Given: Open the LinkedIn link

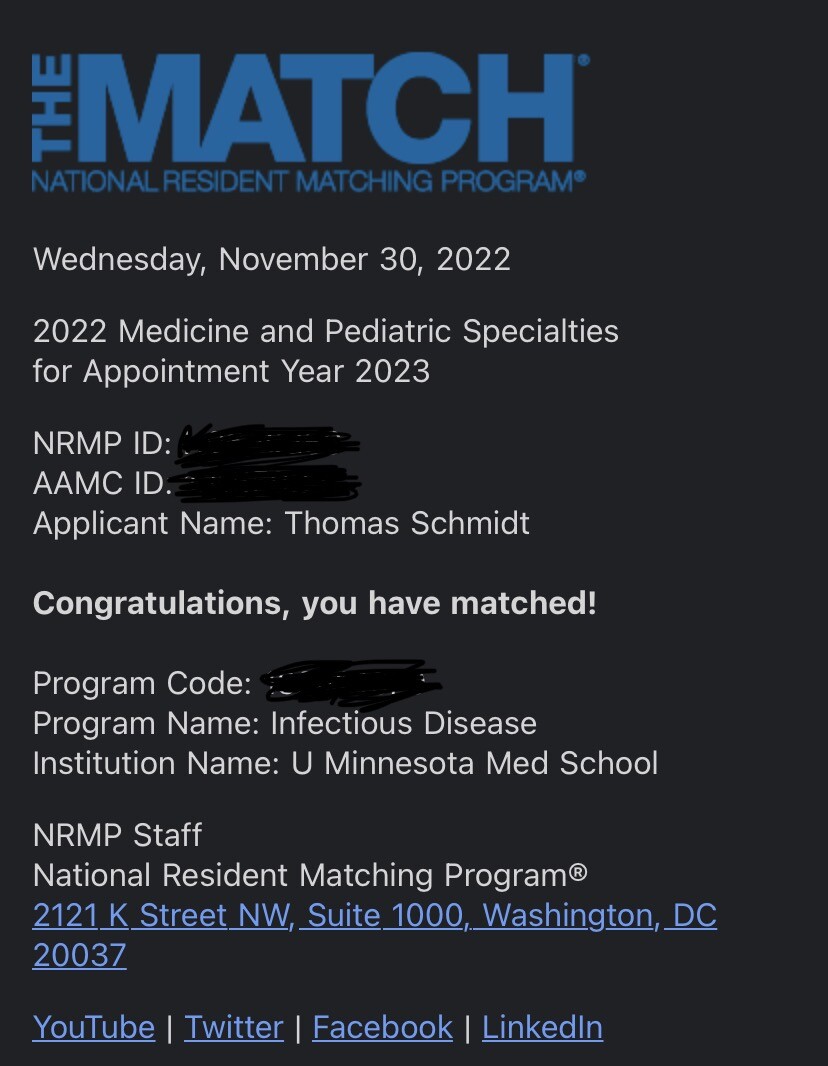Looking at the screenshot, I should [542, 1027].
